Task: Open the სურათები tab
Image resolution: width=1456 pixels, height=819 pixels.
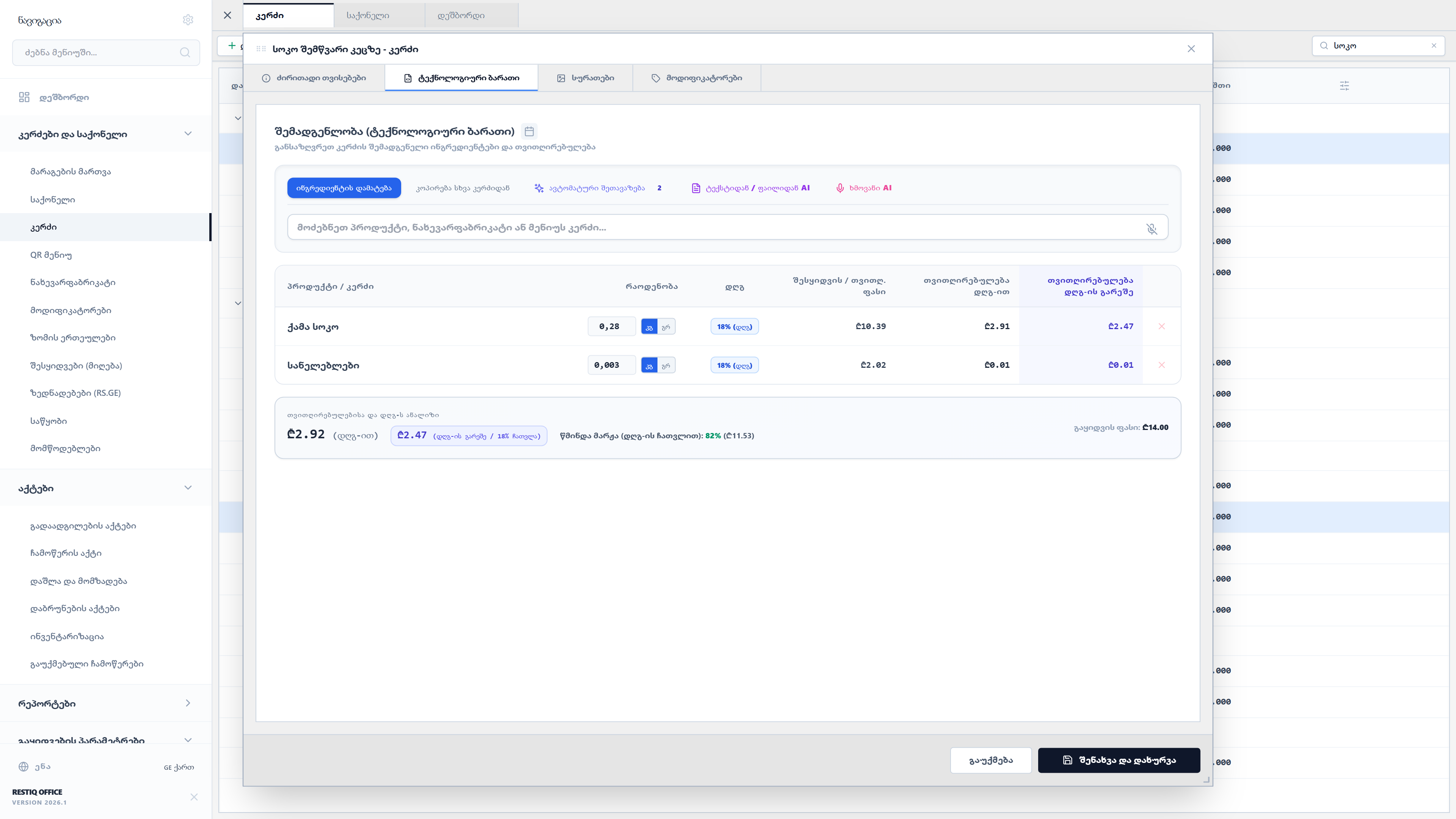Action: point(585,78)
